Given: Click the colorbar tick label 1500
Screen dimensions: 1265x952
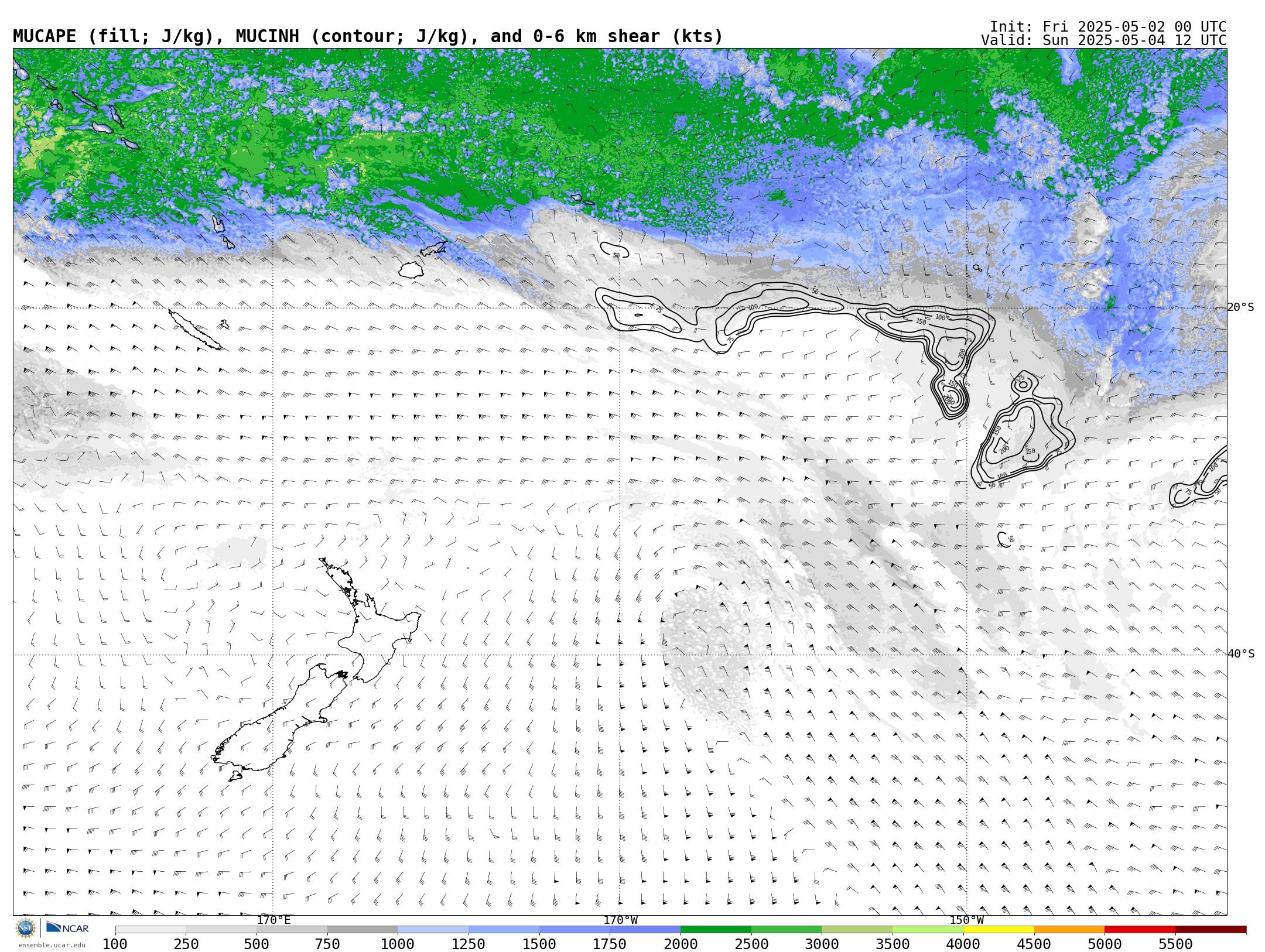Looking at the screenshot, I should pyautogui.click(x=539, y=944).
